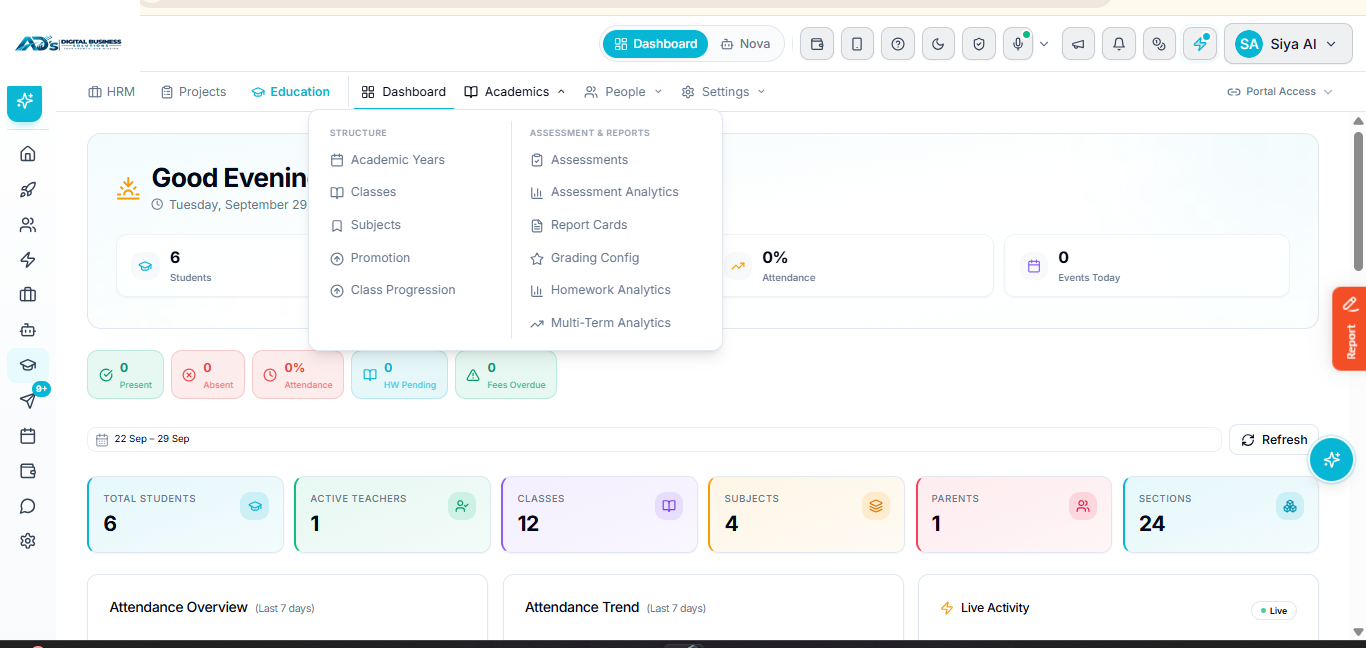Select the Education module tab
Screen dimensions: 1366x648
click(x=290, y=92)
